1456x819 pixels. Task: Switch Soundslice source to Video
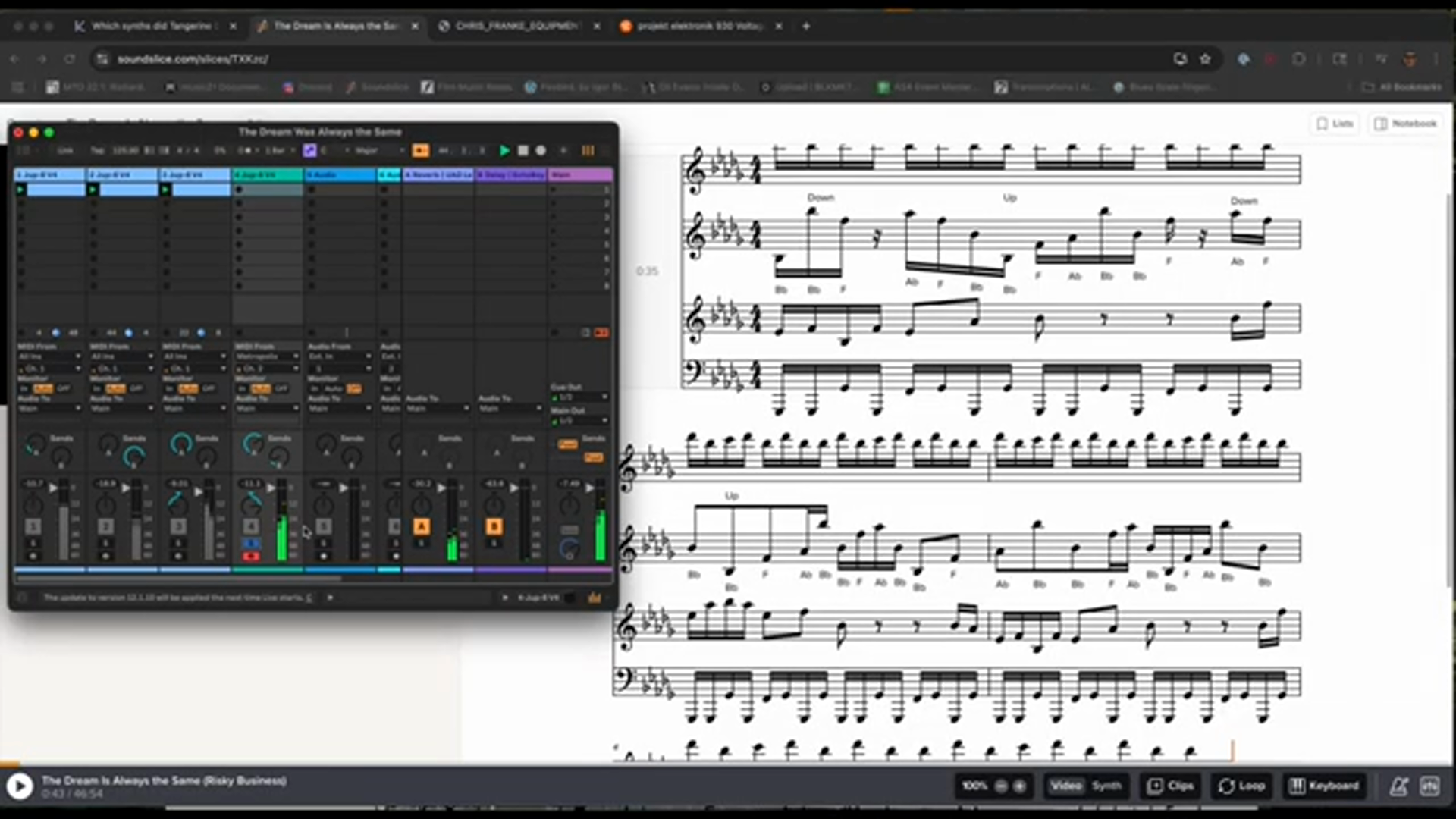pos(1066,786)
